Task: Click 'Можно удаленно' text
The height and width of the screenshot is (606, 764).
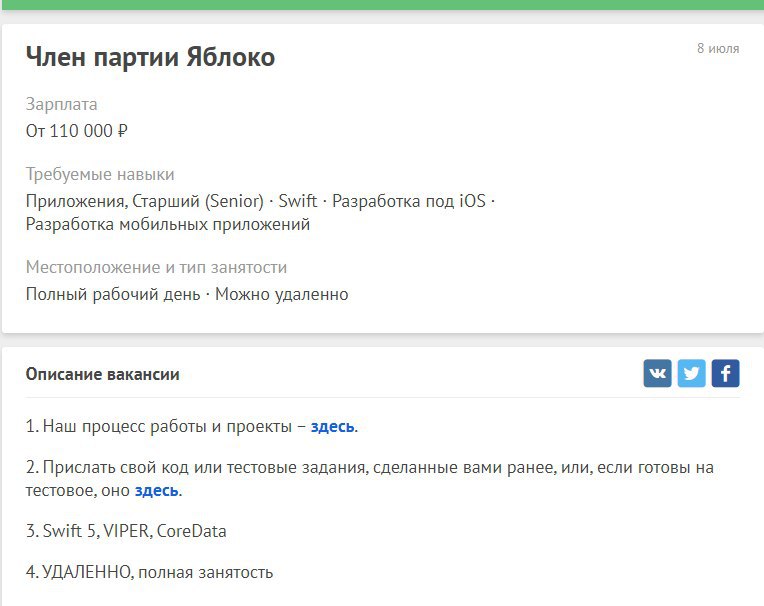Action: 282,294
